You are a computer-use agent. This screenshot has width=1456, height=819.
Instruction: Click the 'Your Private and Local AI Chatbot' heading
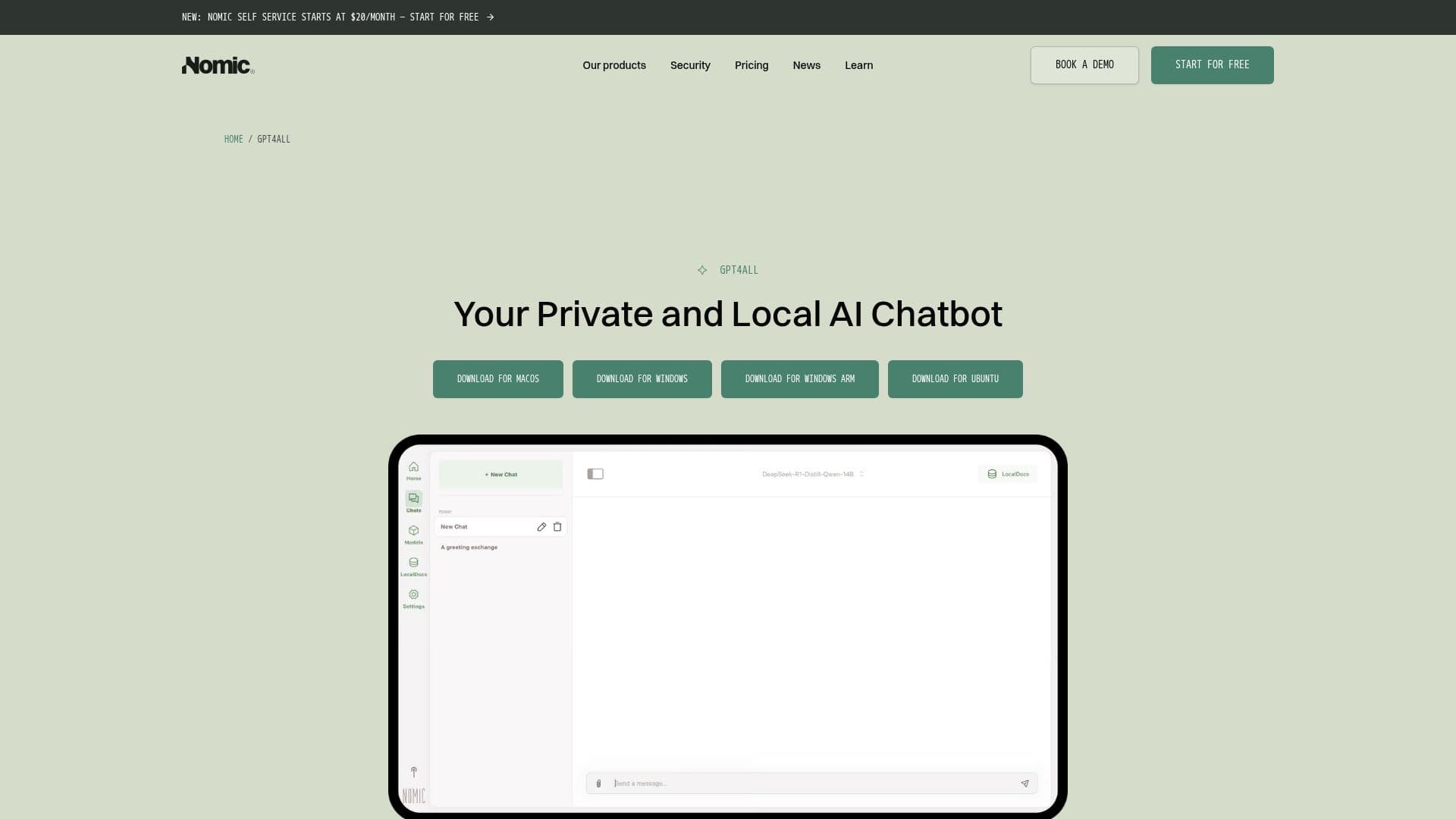click(x=728, y=314)
